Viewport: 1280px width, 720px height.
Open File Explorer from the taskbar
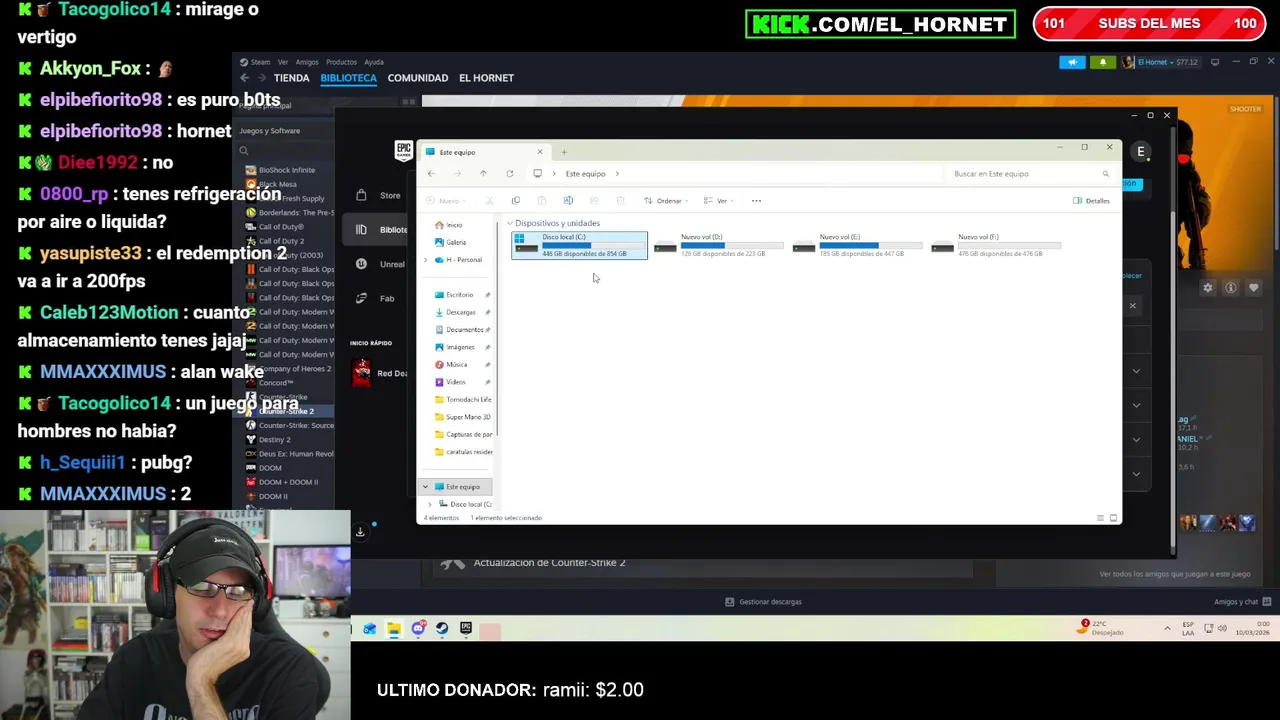point(394,629)
